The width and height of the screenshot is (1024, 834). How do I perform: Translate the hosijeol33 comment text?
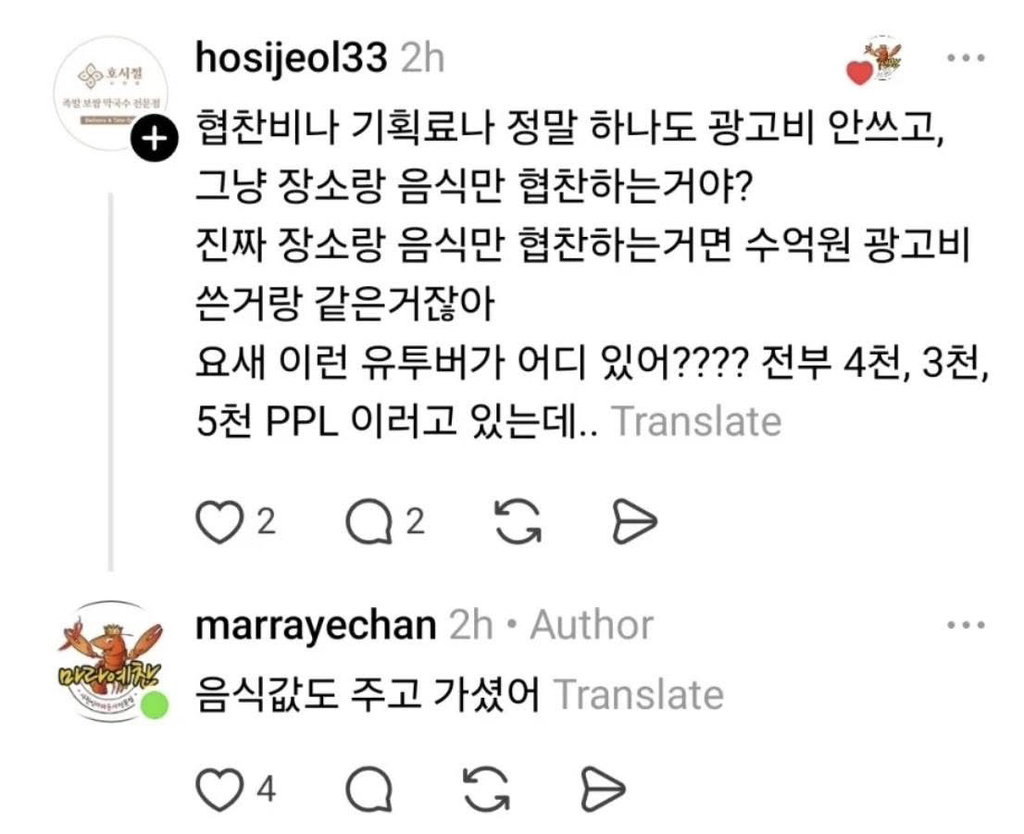pyautogui.click(x=697, y=422)
